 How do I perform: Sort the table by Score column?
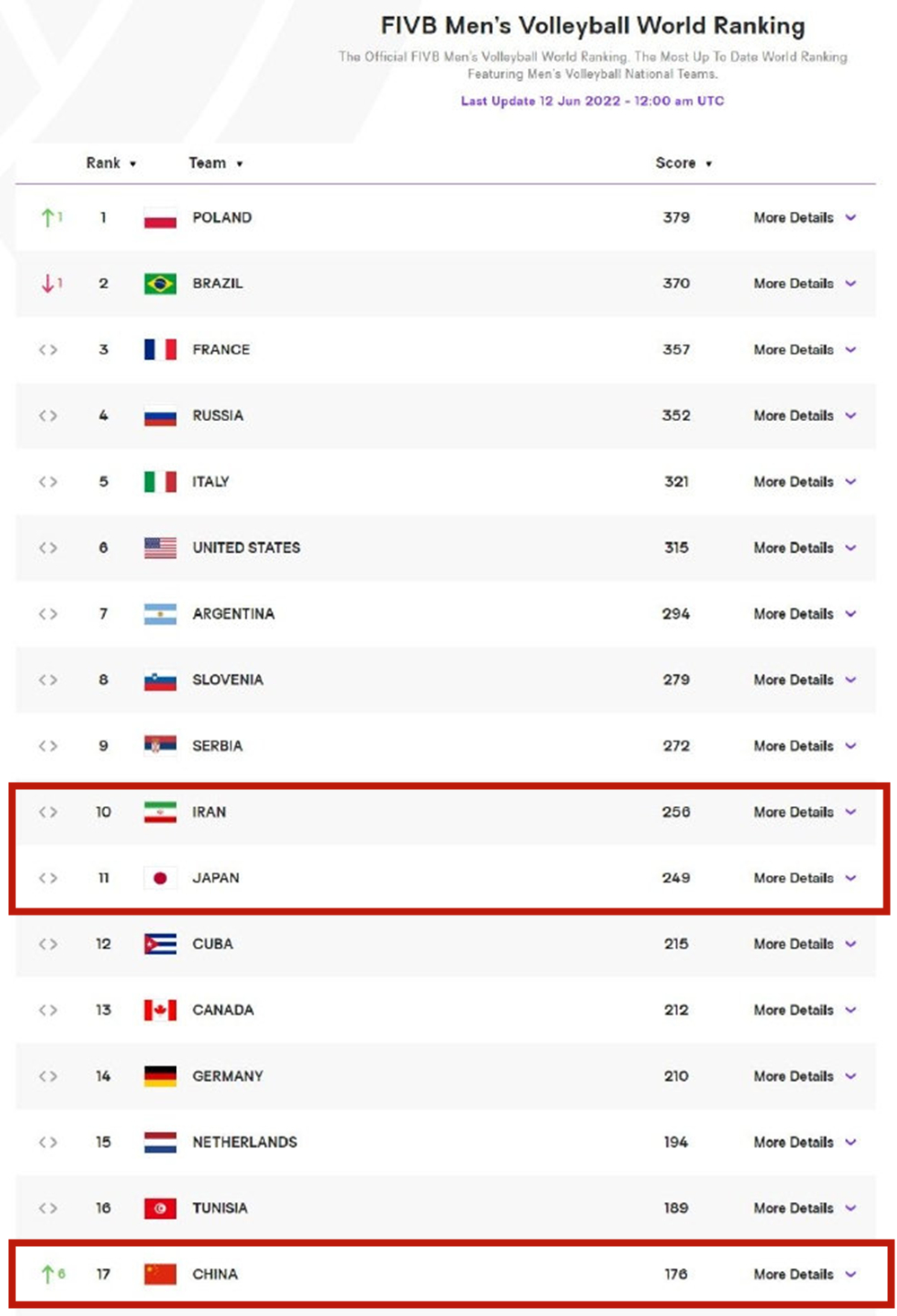[683, 163]
